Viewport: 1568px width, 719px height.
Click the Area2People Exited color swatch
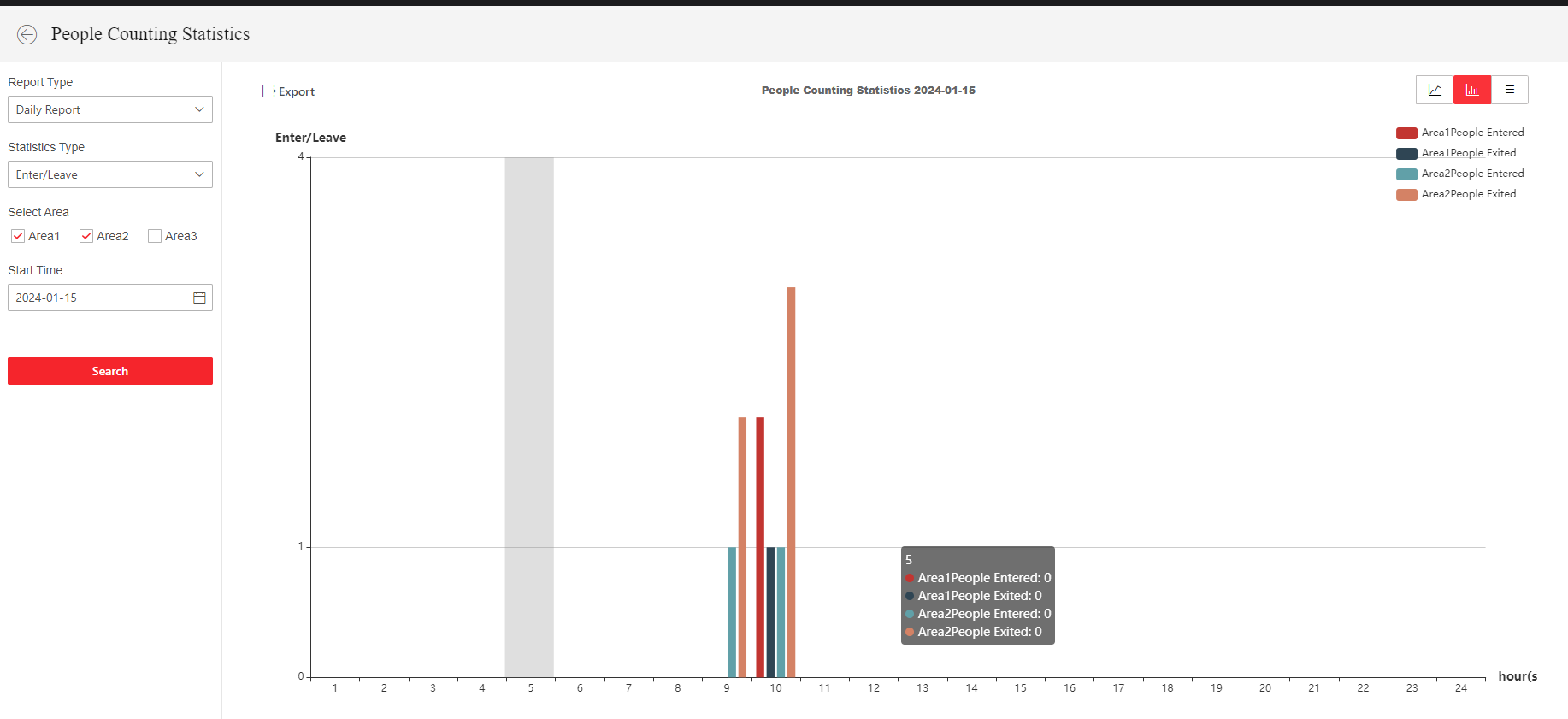(1406, 195)
